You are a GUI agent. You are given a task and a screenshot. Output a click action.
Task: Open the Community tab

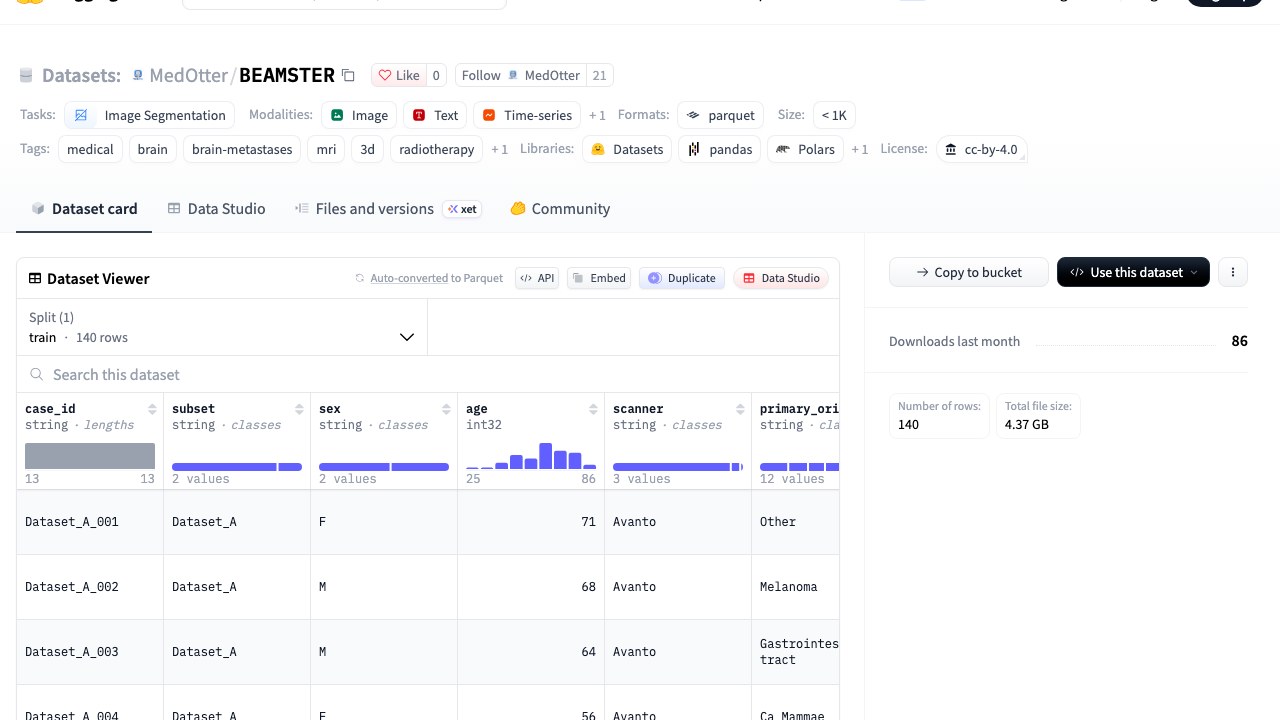pyautogui.click(x=560, y=209)
